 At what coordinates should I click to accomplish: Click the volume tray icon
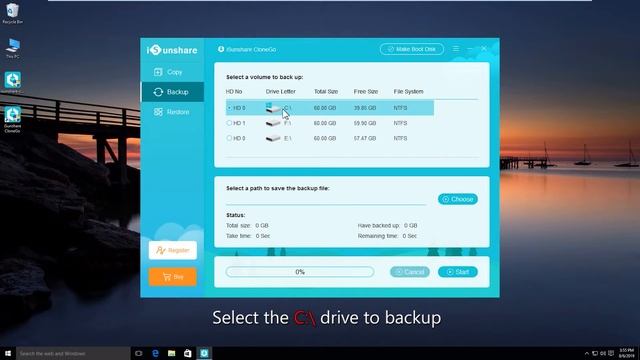pos(603,353)
